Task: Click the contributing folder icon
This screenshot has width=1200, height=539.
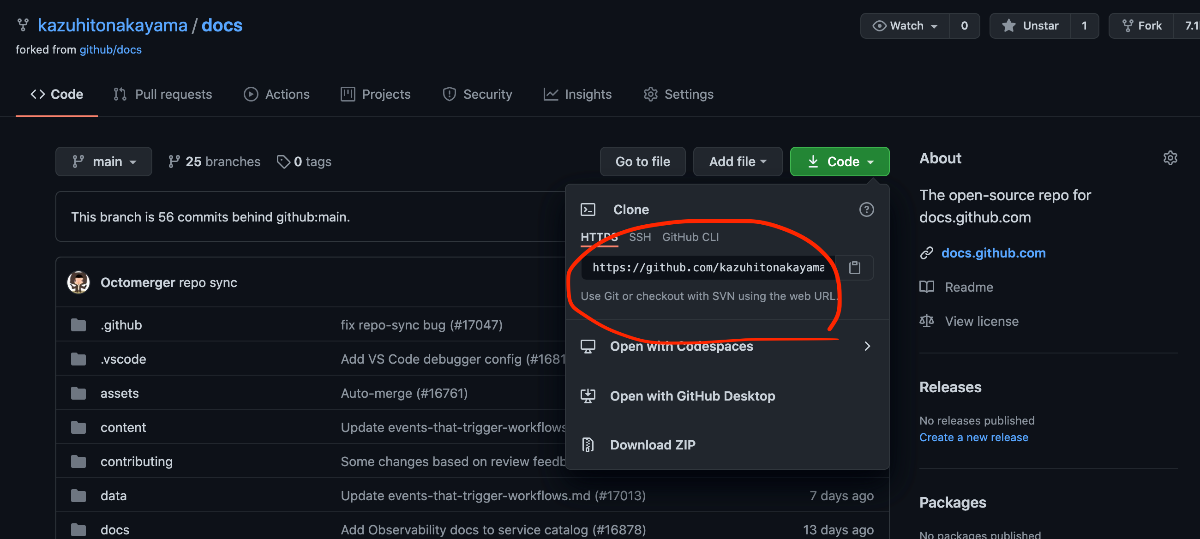Action: [x=79, y=461]
